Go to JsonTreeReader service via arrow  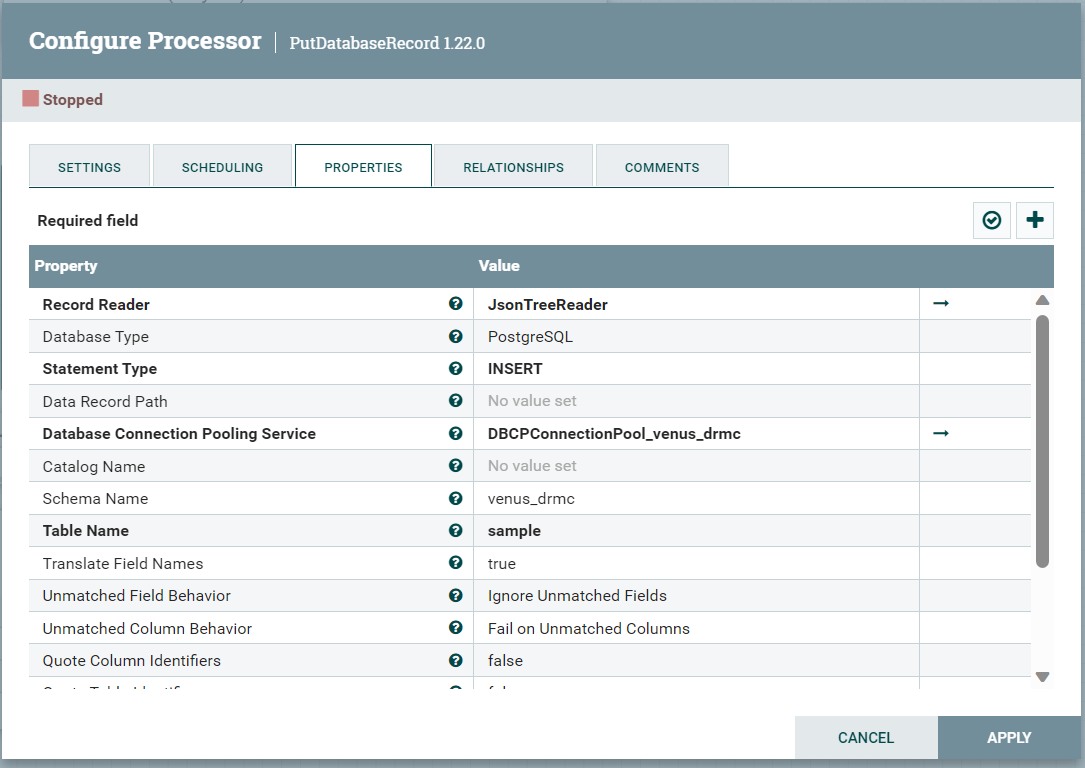(940, 303)
